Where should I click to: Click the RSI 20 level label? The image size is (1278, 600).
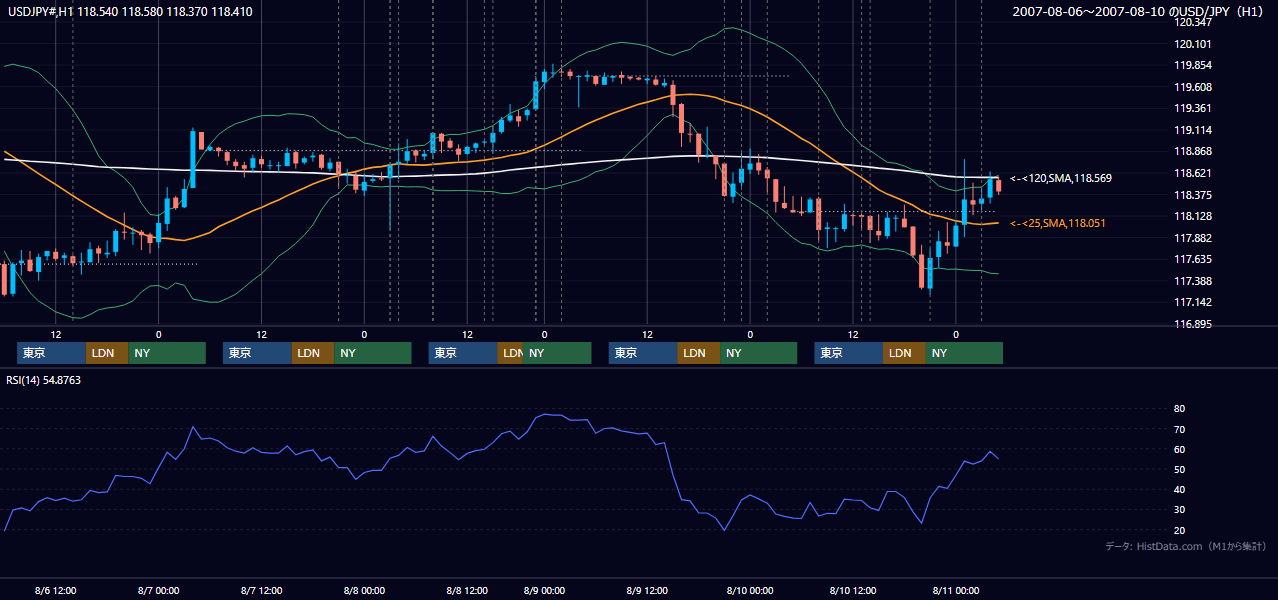1179,530
